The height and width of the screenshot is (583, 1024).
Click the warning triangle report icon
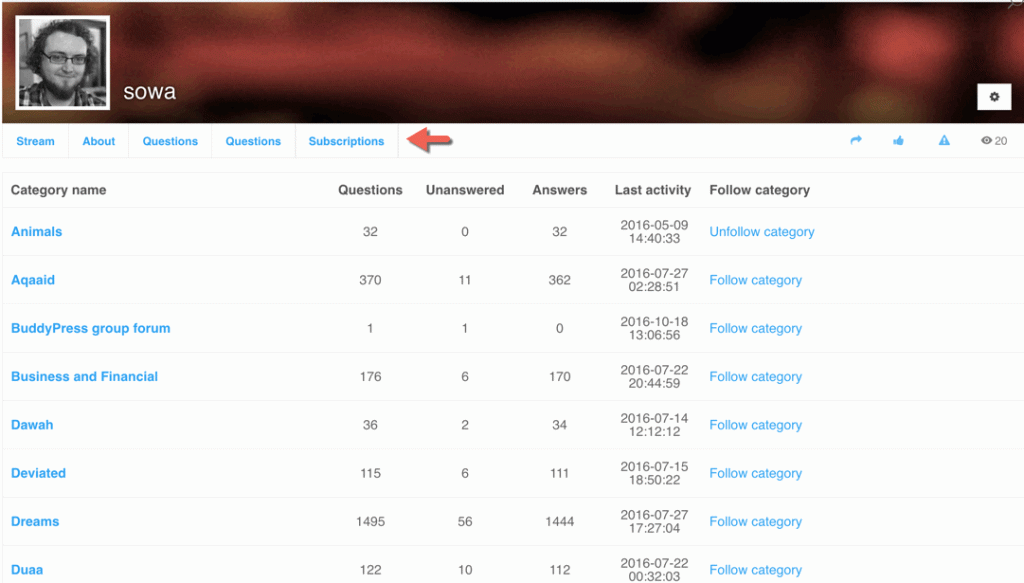point(944,141)
